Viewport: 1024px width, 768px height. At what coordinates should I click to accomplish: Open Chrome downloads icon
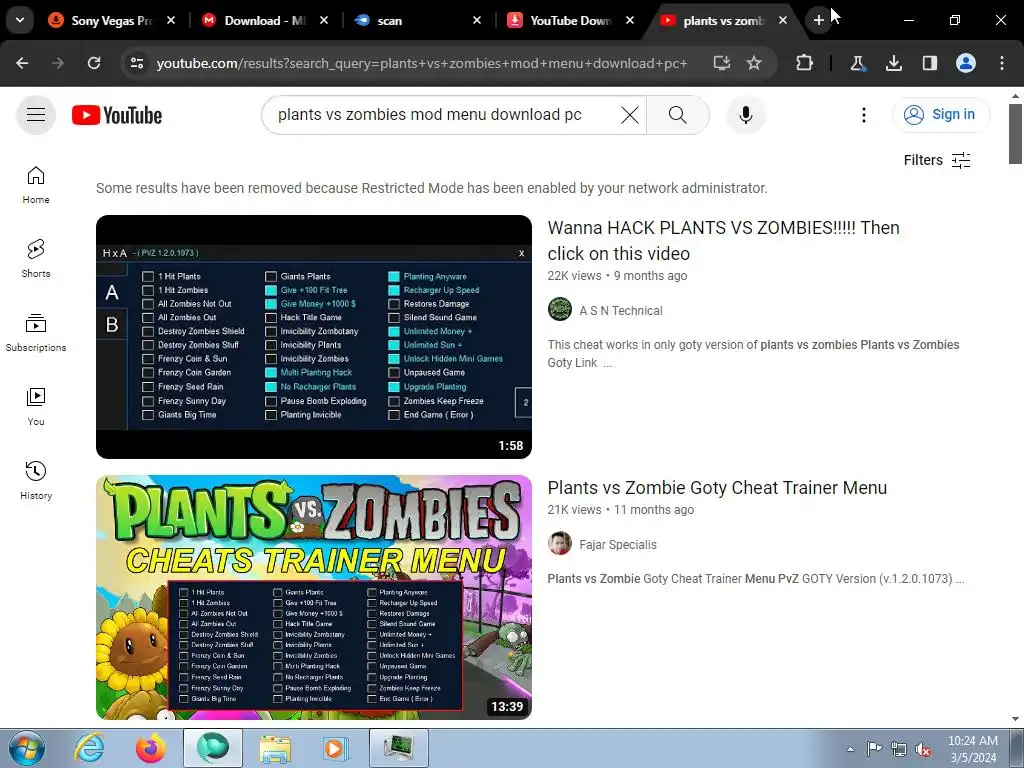tap(894, 63)
